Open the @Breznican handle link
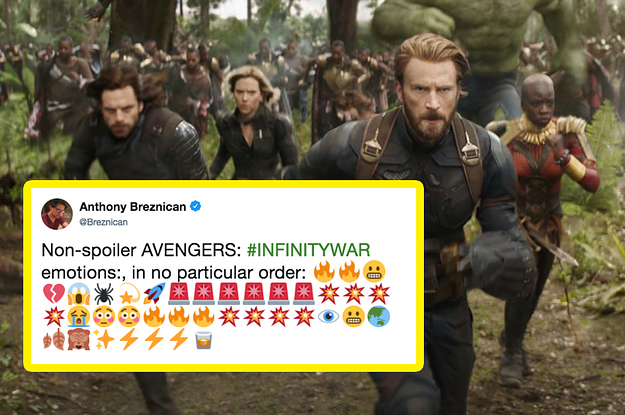This screenshot has width=625, height=415. (103, 222)
